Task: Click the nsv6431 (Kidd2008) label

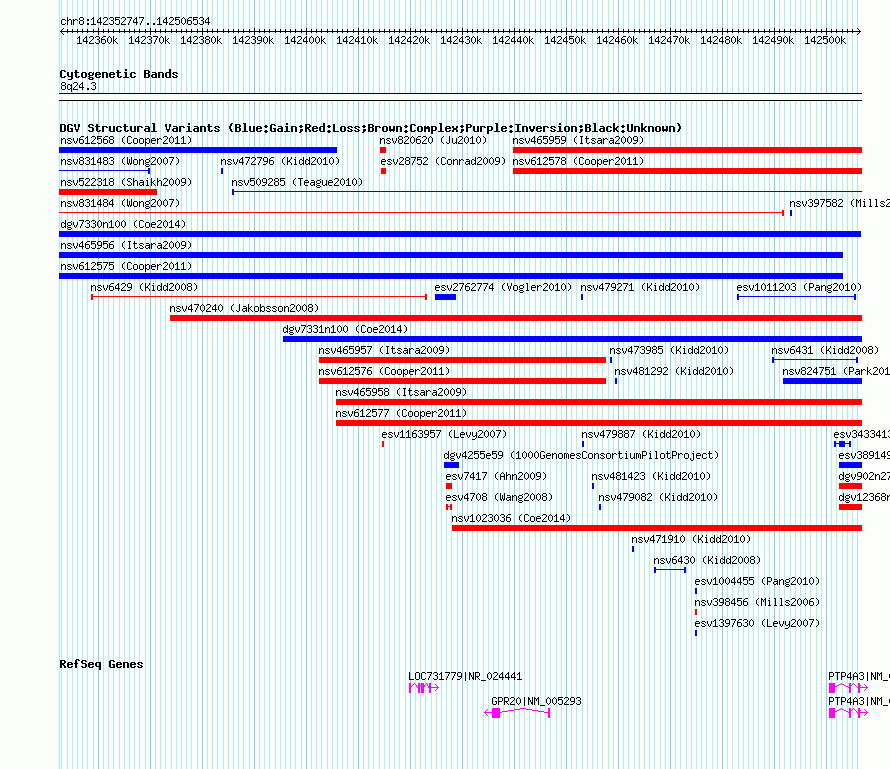Action: tap(825, 350)
